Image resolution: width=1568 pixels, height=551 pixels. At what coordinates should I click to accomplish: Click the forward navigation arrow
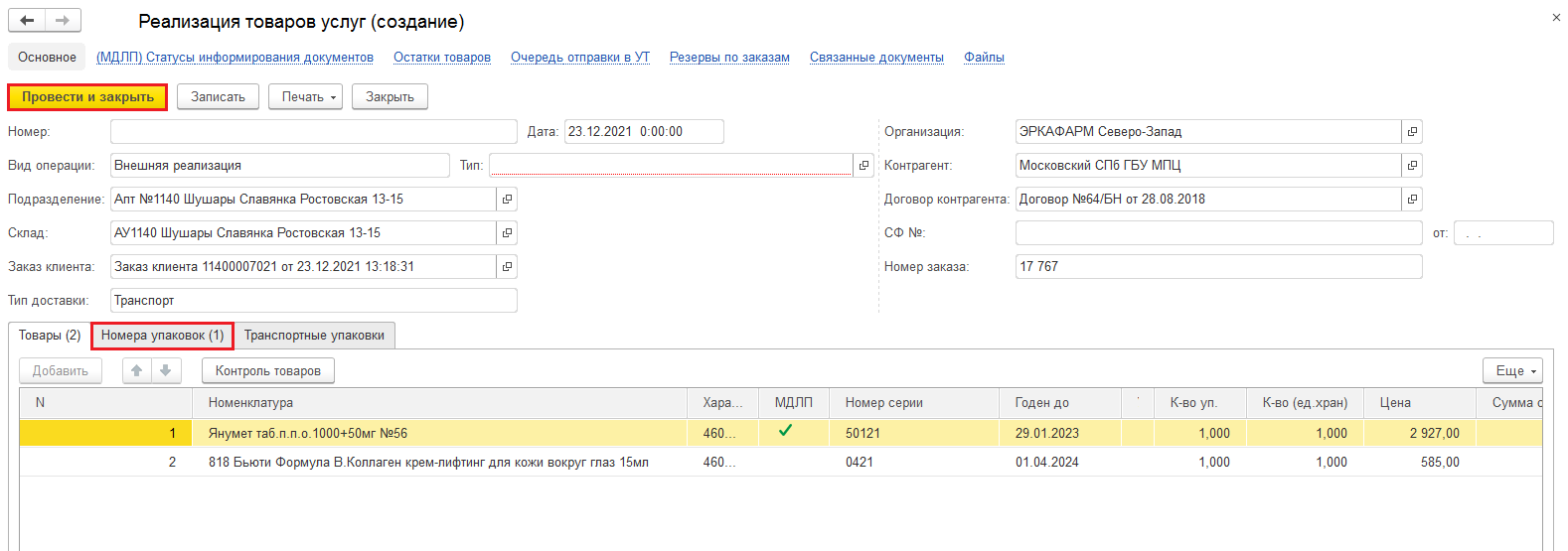point(63,20)
